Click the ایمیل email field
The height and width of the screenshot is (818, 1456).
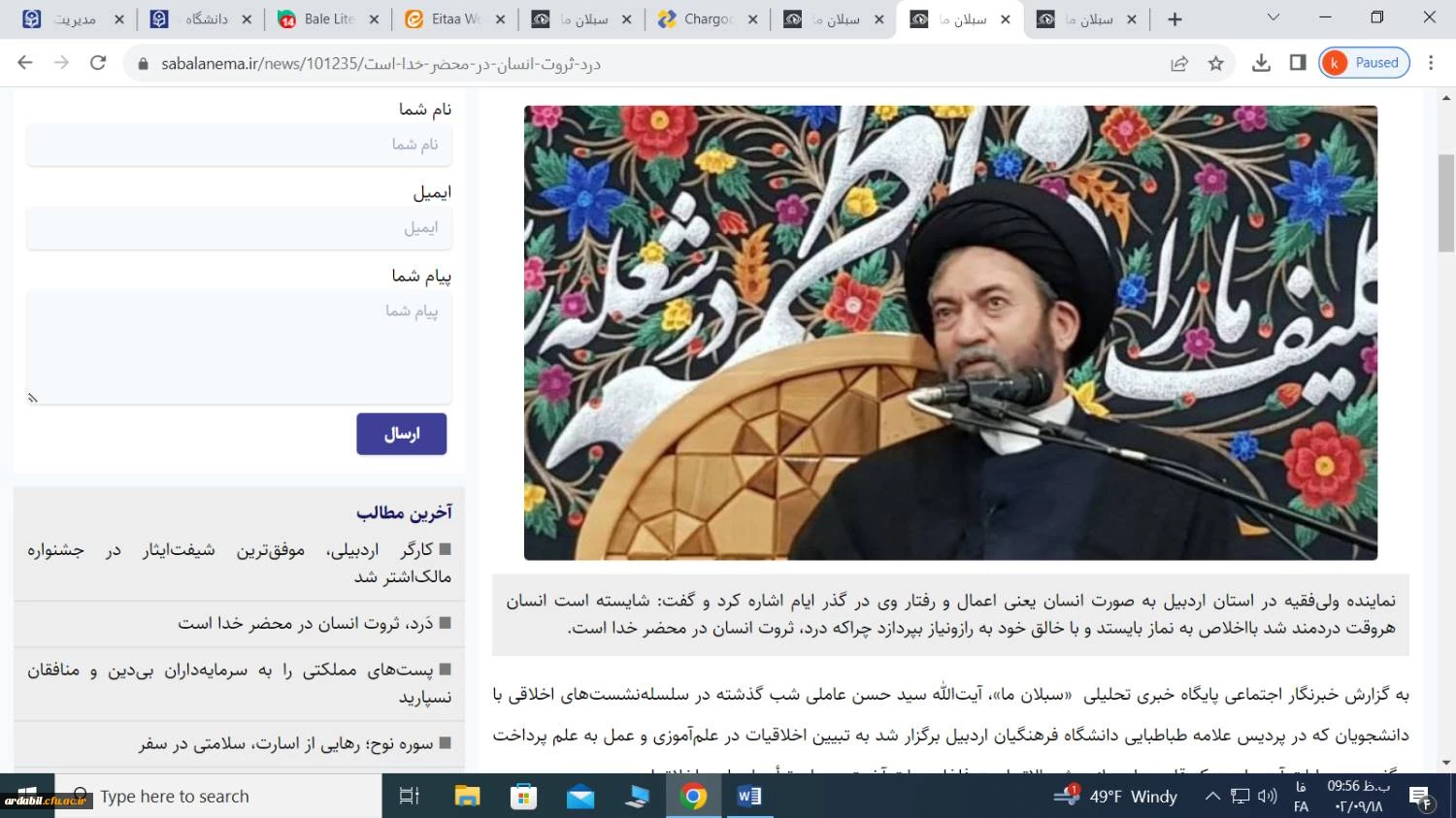pos(239,228)
